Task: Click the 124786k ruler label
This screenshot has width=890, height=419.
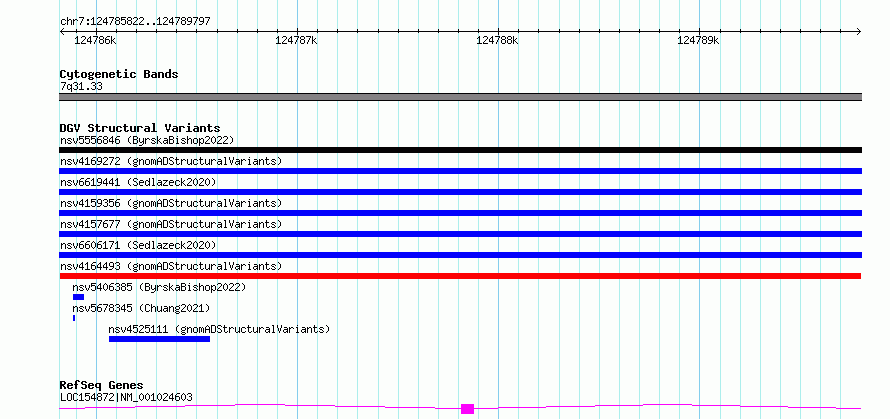Action: 95,41
